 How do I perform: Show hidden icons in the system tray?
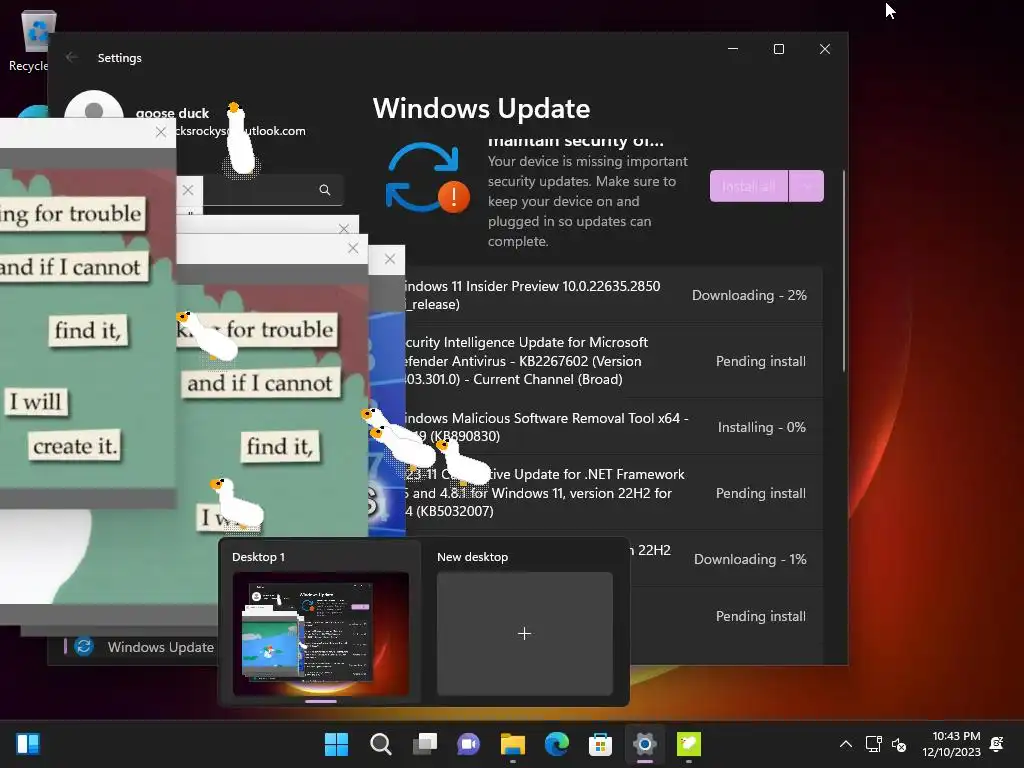click(x=846, y=744)
